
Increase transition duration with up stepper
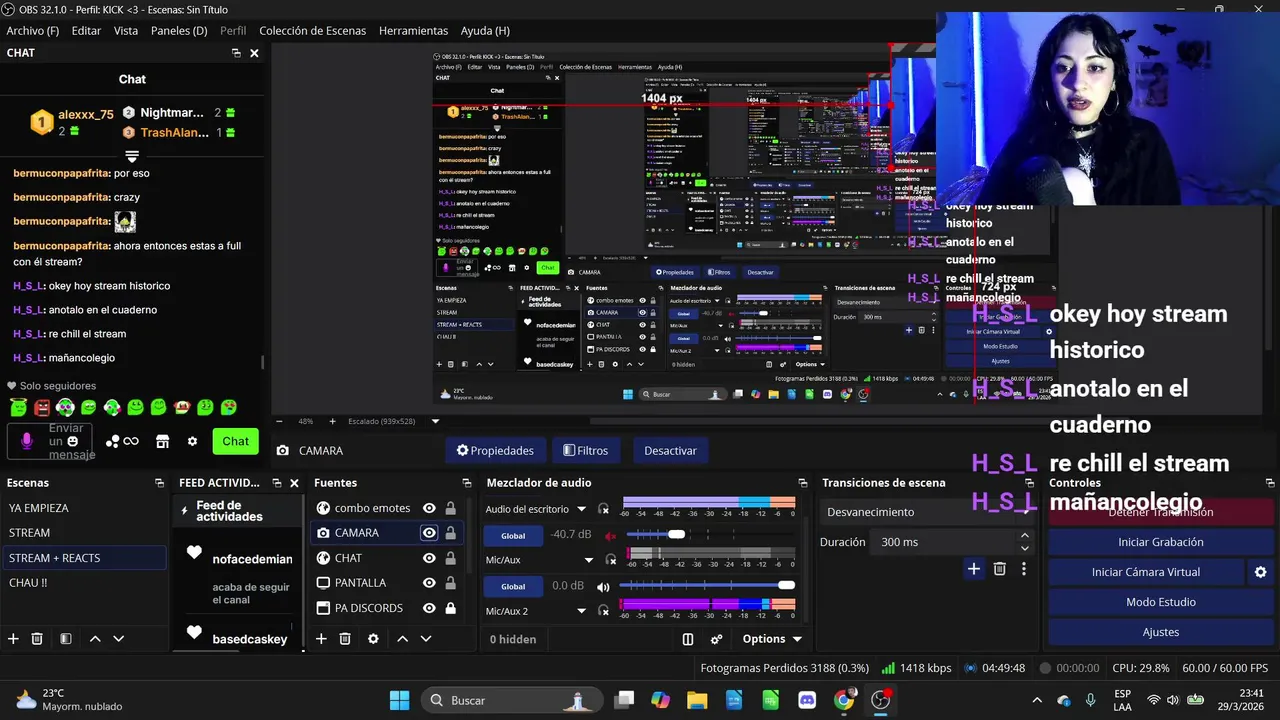[x=1024, y=536]
